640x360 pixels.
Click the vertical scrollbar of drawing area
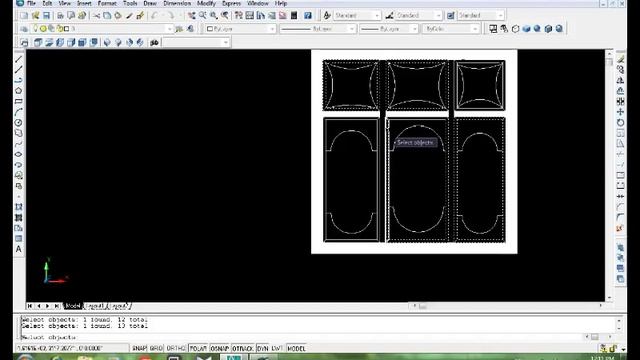pos(609,176)
